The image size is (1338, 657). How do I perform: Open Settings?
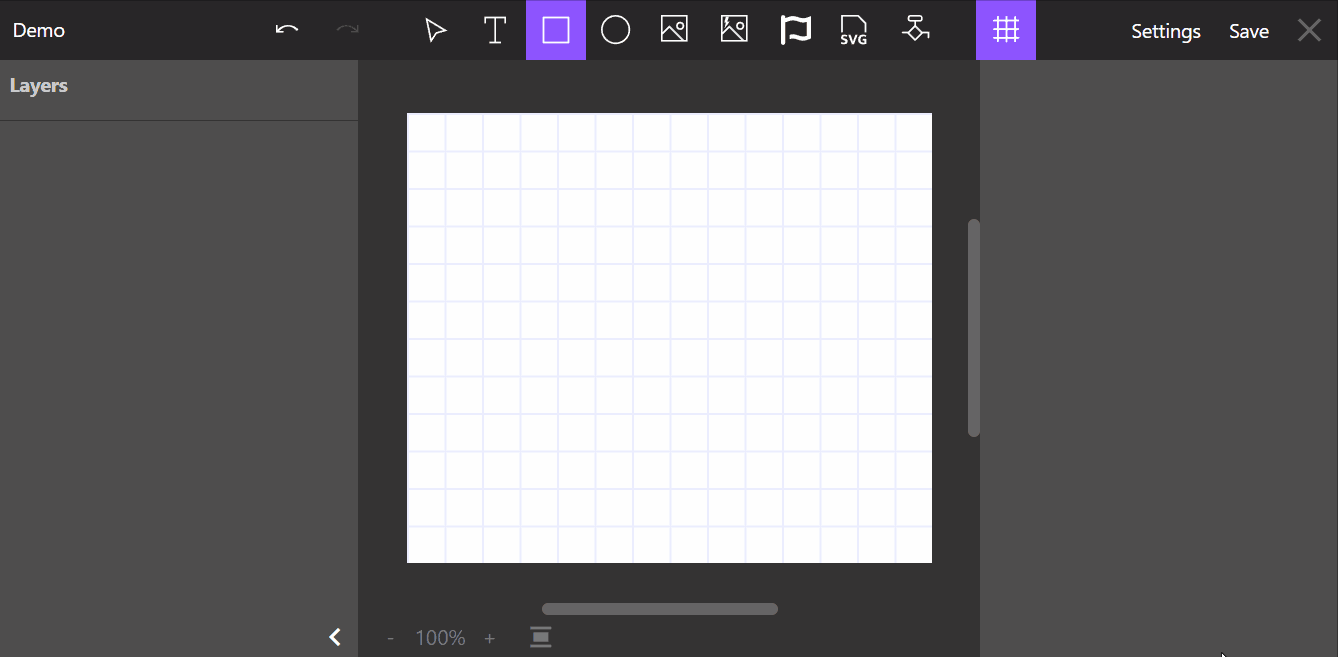[x=1166, y=31]
